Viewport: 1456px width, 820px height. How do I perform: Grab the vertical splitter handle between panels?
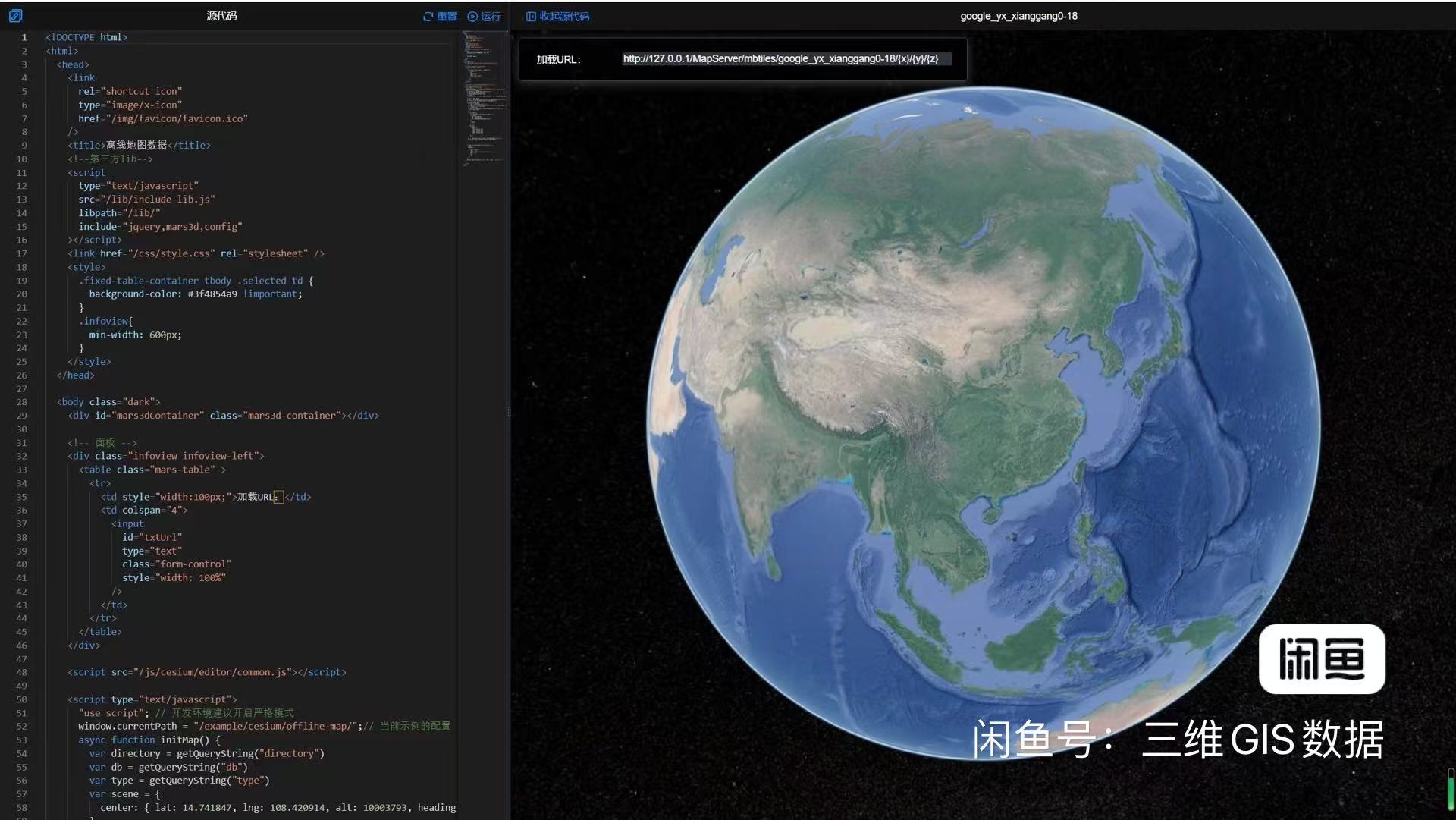point(509,411)
